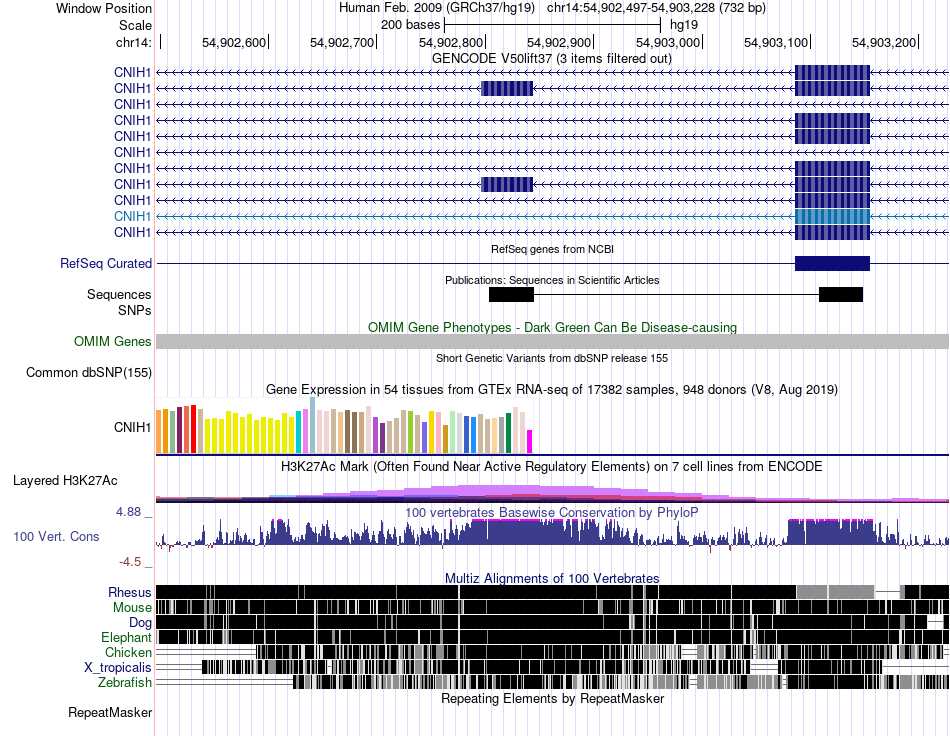Click CNIH1 label beside GTEx bar chart
Image resolution: width=950 pixels, height=736 pixels.
(x=132, y=428)
